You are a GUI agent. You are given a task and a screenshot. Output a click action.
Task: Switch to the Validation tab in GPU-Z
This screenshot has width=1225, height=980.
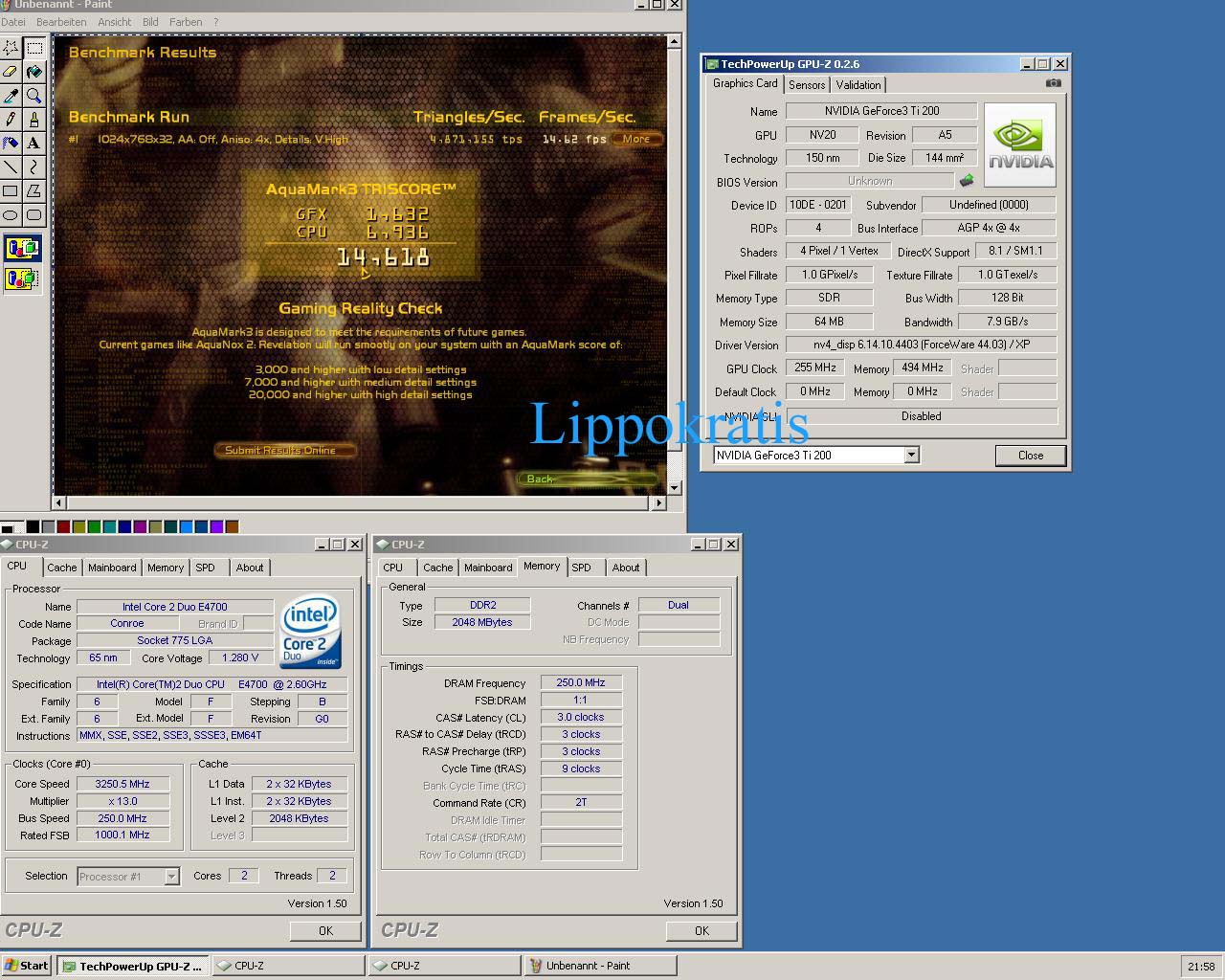tap(858, 85)
